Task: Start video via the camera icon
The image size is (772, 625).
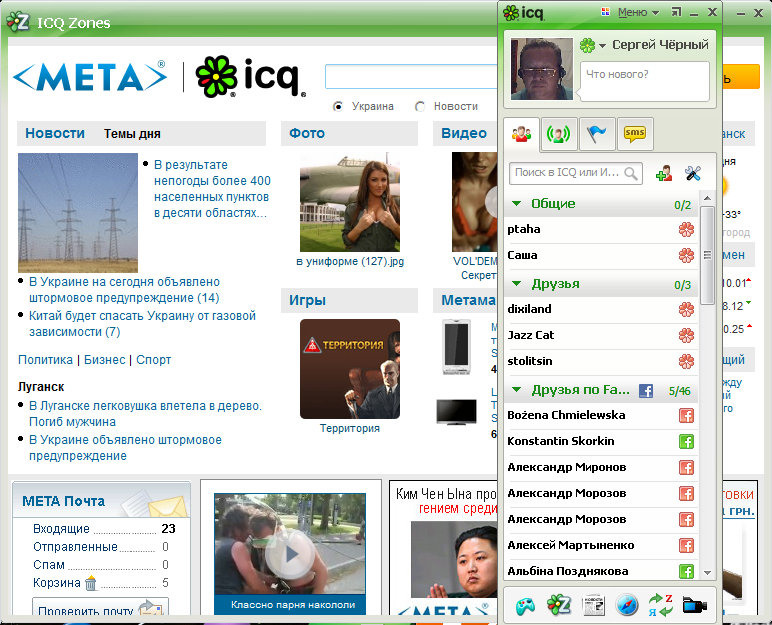Action: point(695,605)
